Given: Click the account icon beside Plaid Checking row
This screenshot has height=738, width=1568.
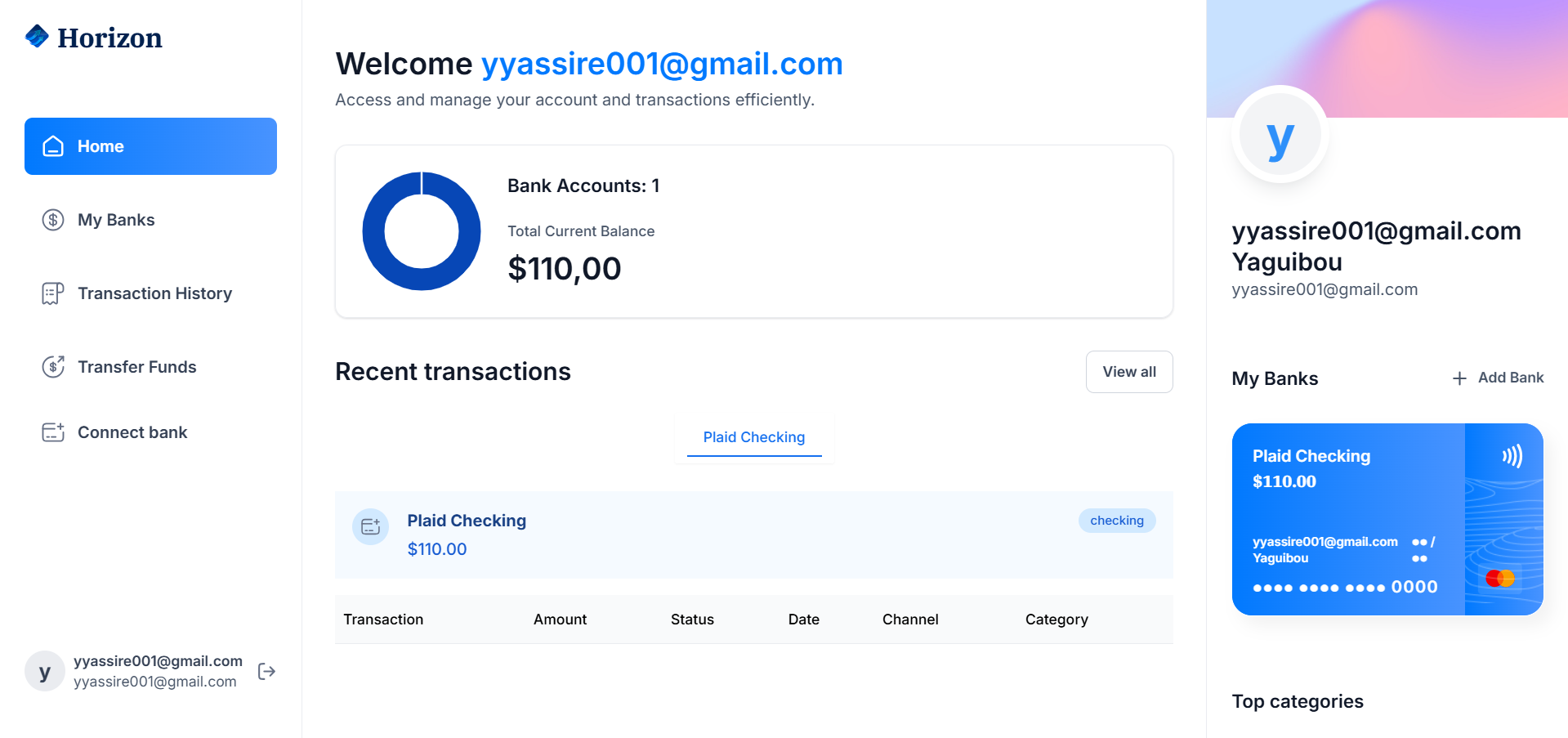Looking at the screenshot, I should tap(370, 526).
